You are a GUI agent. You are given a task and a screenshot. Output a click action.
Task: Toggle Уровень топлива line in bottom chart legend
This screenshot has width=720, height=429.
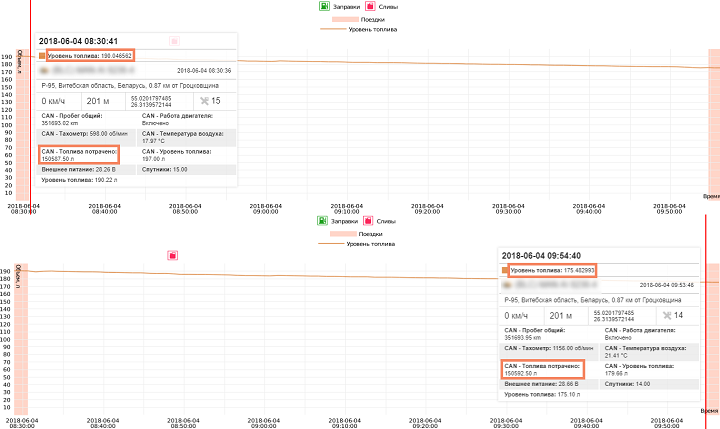point(357,243)
